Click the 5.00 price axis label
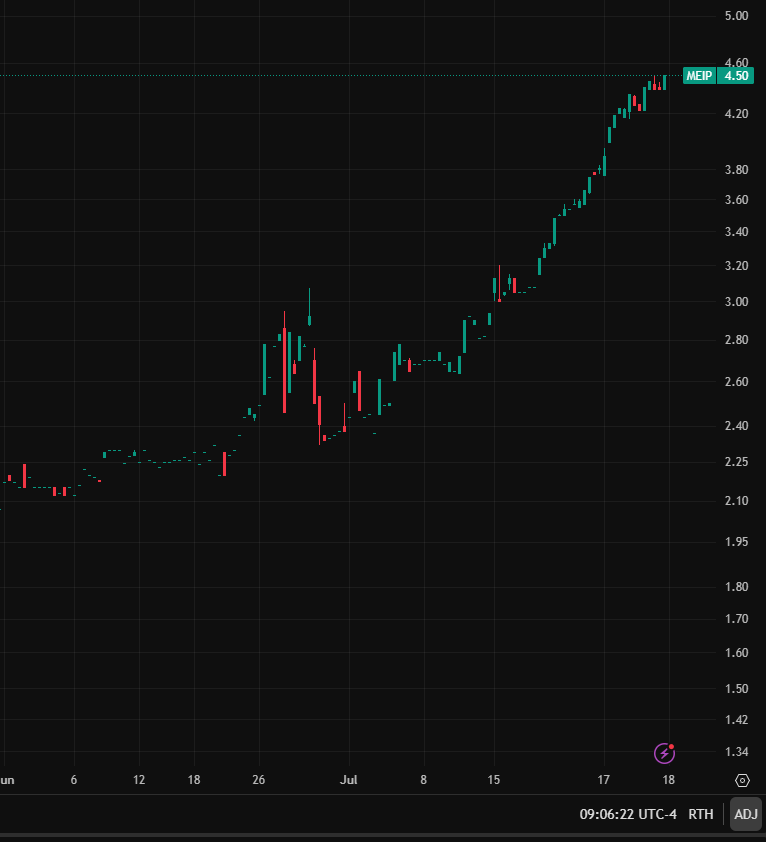The image size is (766, 842). click(x=736, y=16)
